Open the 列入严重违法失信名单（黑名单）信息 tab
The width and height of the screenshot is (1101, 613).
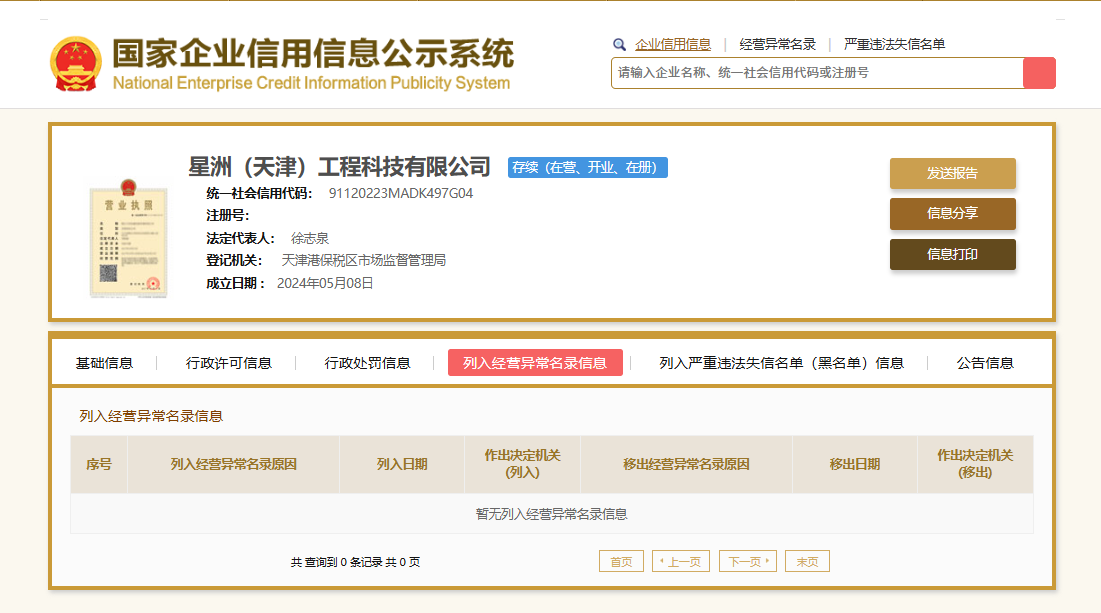point(782,363)
